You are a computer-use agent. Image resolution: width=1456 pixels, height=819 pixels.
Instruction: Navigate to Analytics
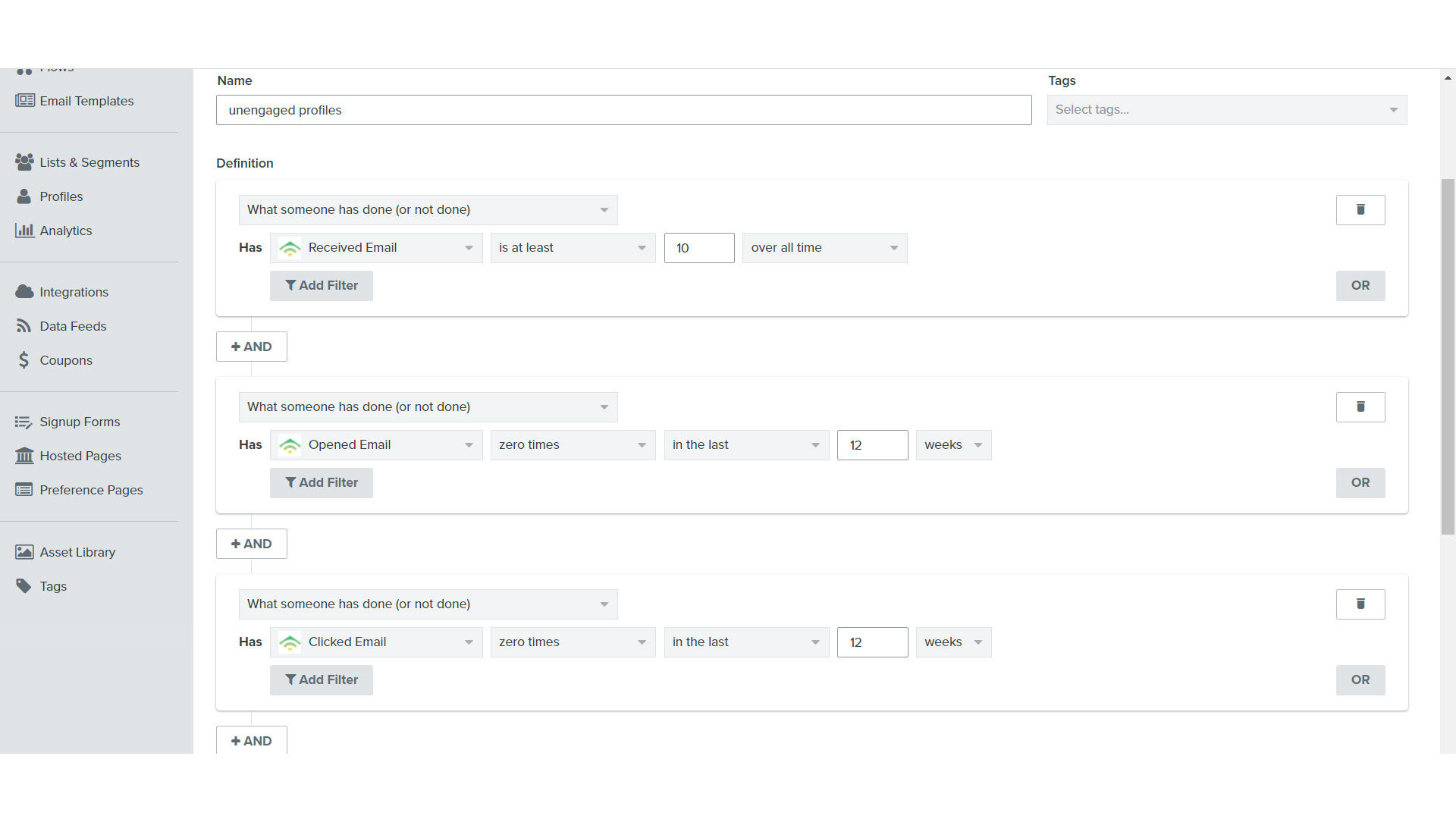coord(66,231)
